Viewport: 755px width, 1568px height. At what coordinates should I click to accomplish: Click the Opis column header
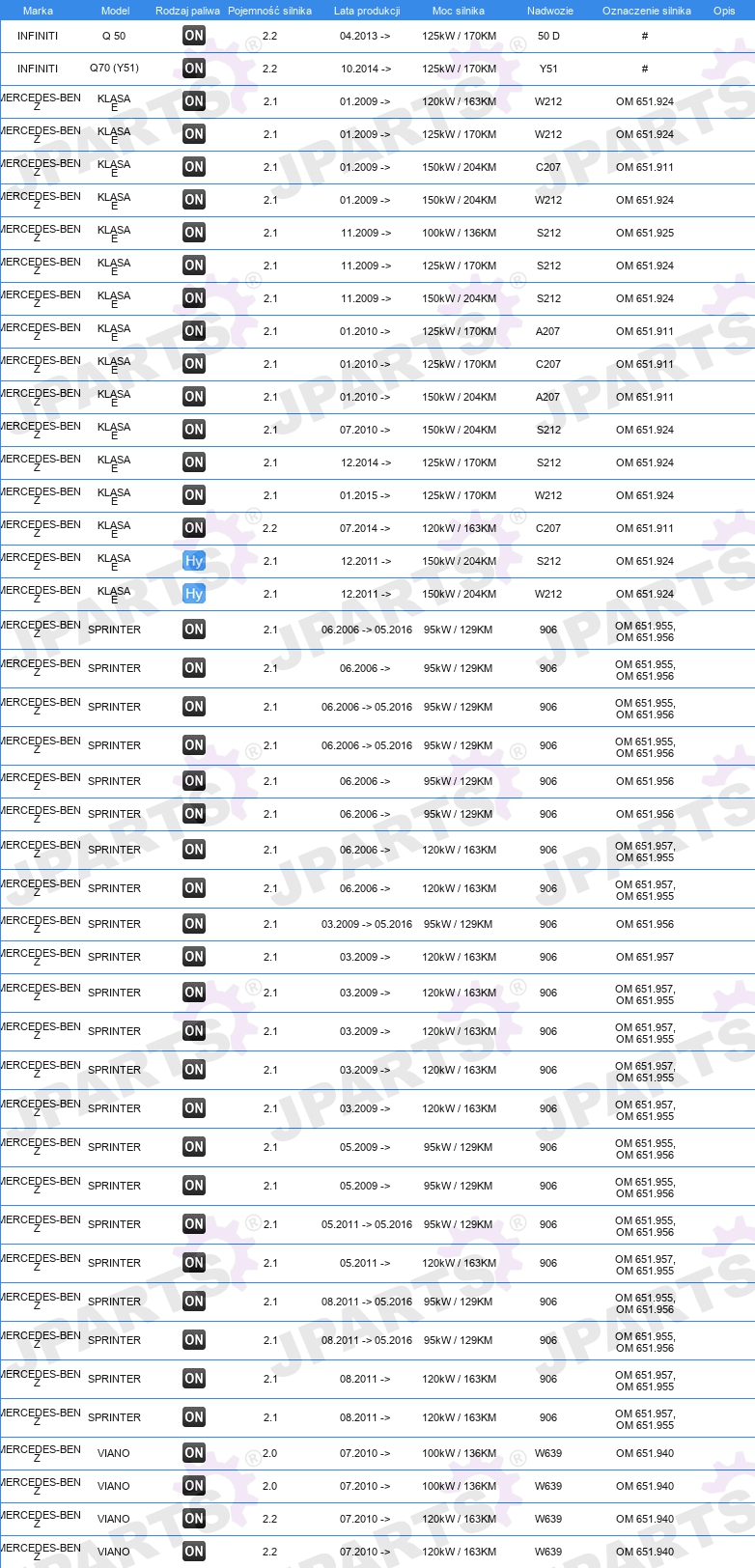(724, 11)
